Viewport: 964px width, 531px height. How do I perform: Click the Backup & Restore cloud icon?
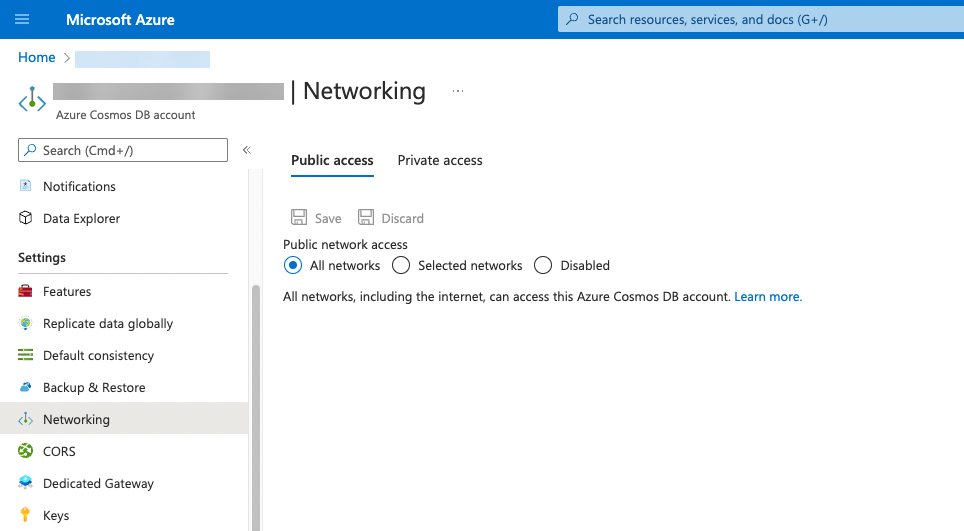click(x=25, y=387)
